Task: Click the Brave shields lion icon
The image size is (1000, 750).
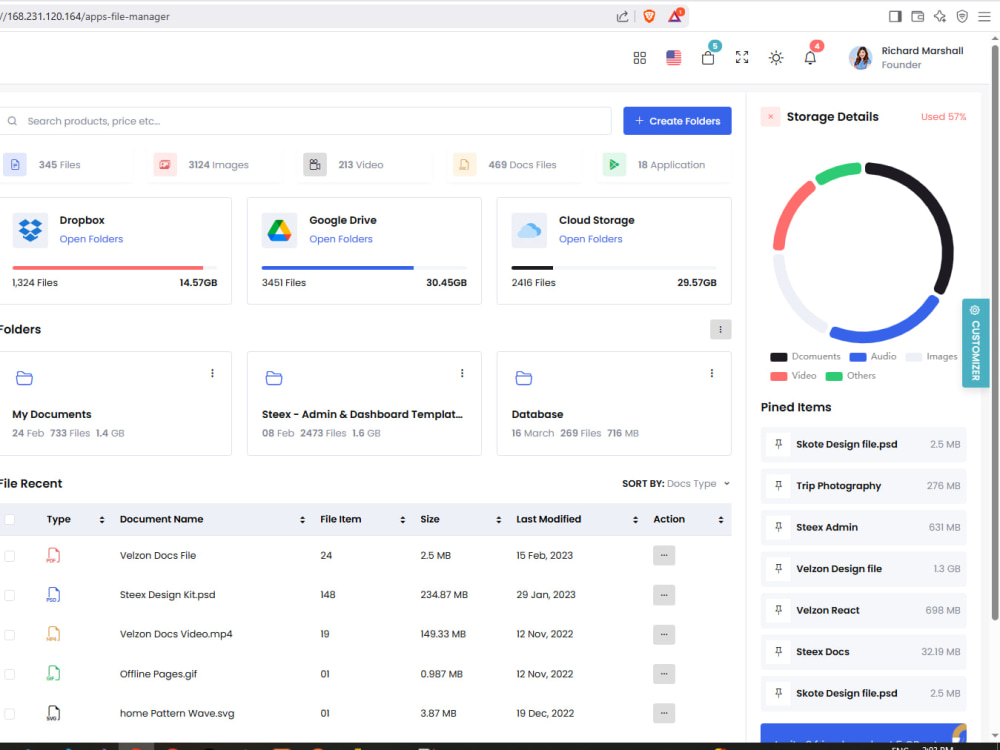Action: (x=649, y=17)
